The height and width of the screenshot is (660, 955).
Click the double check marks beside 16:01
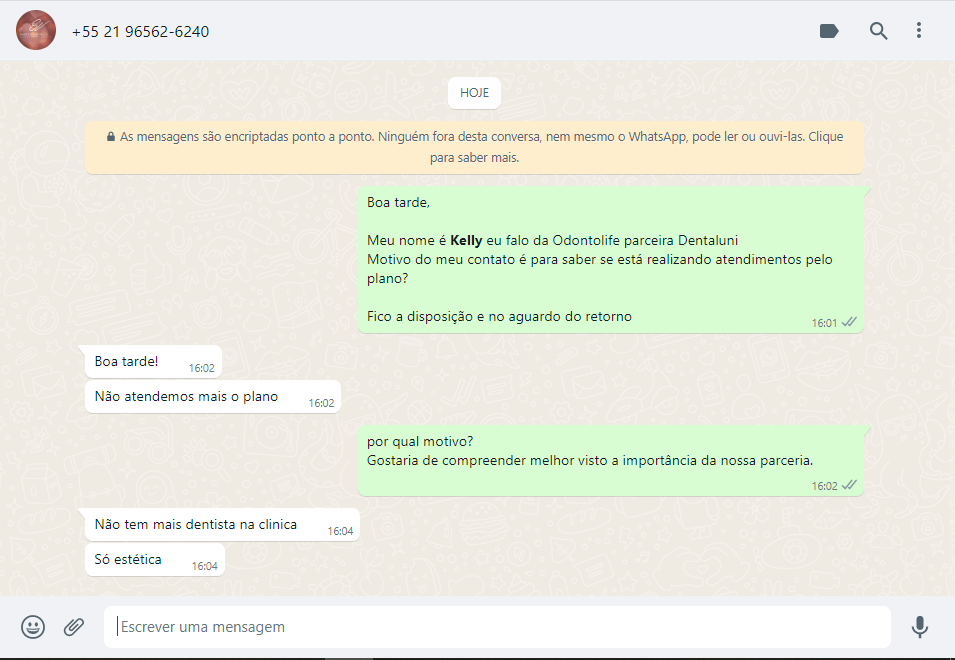click(x=850, y=322)
